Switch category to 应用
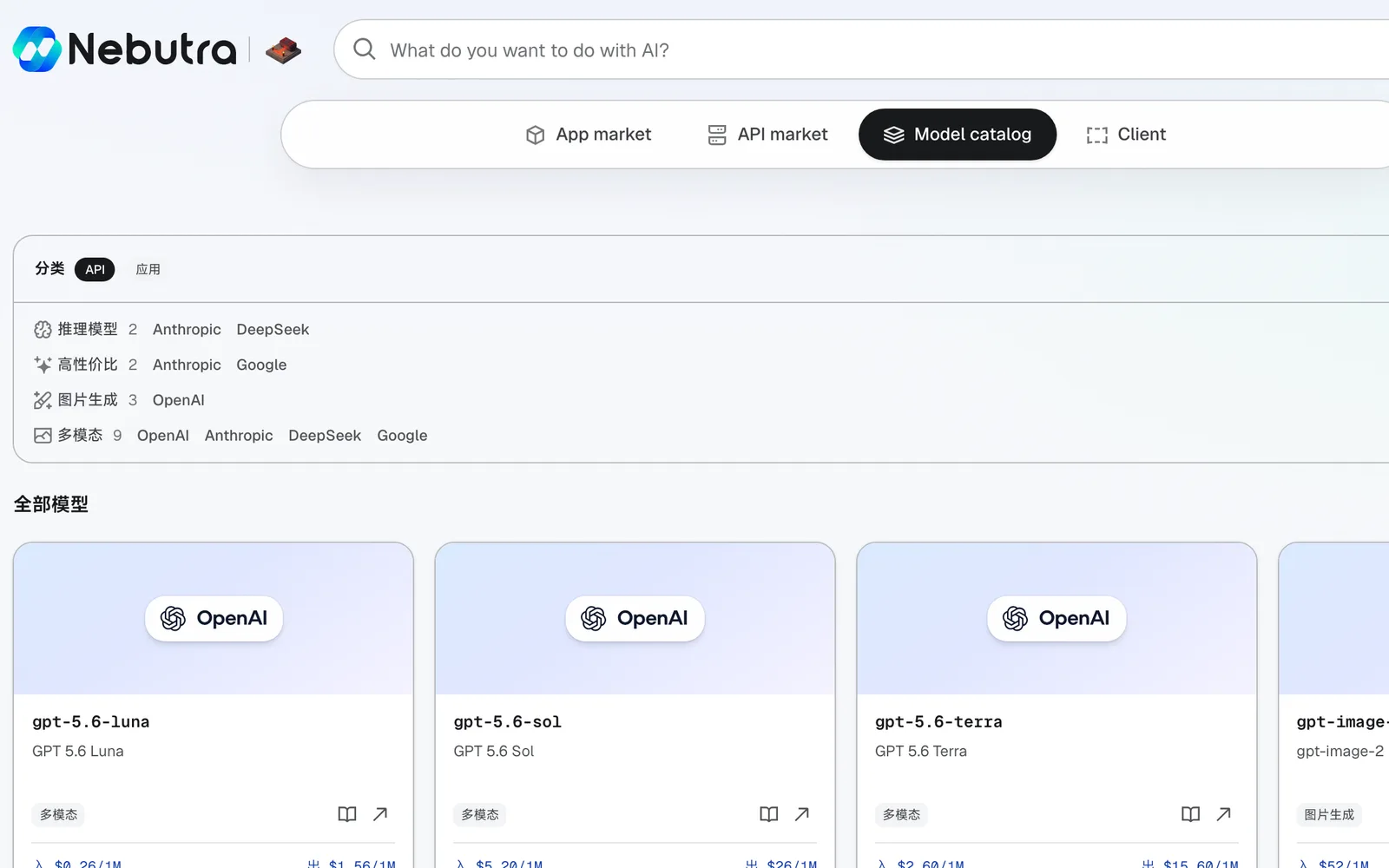1389x868 pixels. pyautogui.click(x=148, y=269)
